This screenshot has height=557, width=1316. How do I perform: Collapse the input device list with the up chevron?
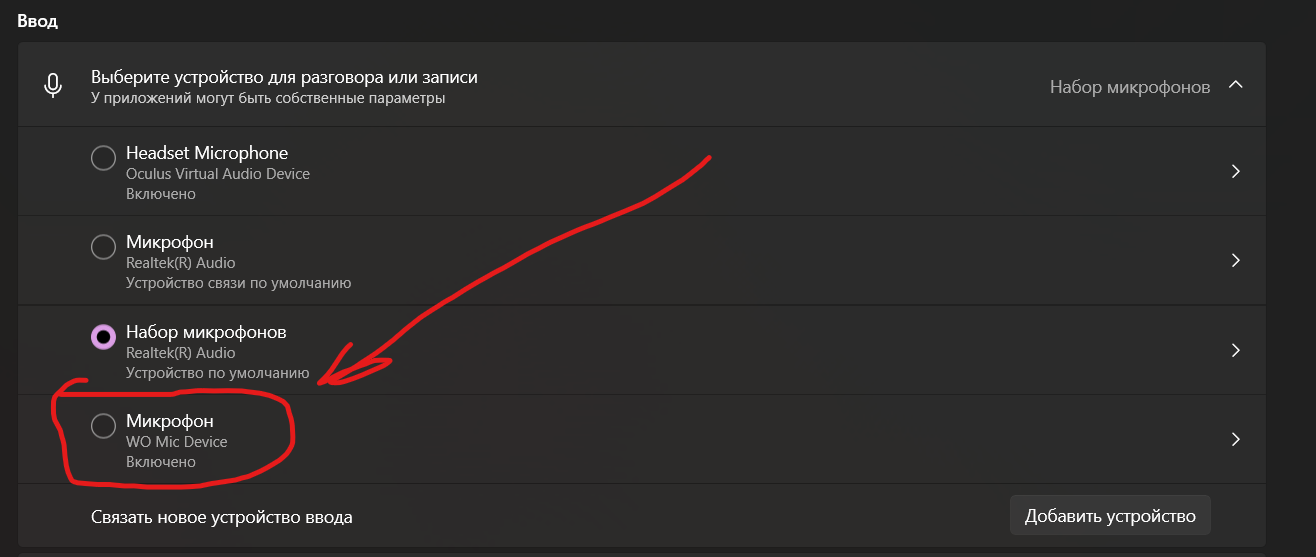click(1235, 86)
